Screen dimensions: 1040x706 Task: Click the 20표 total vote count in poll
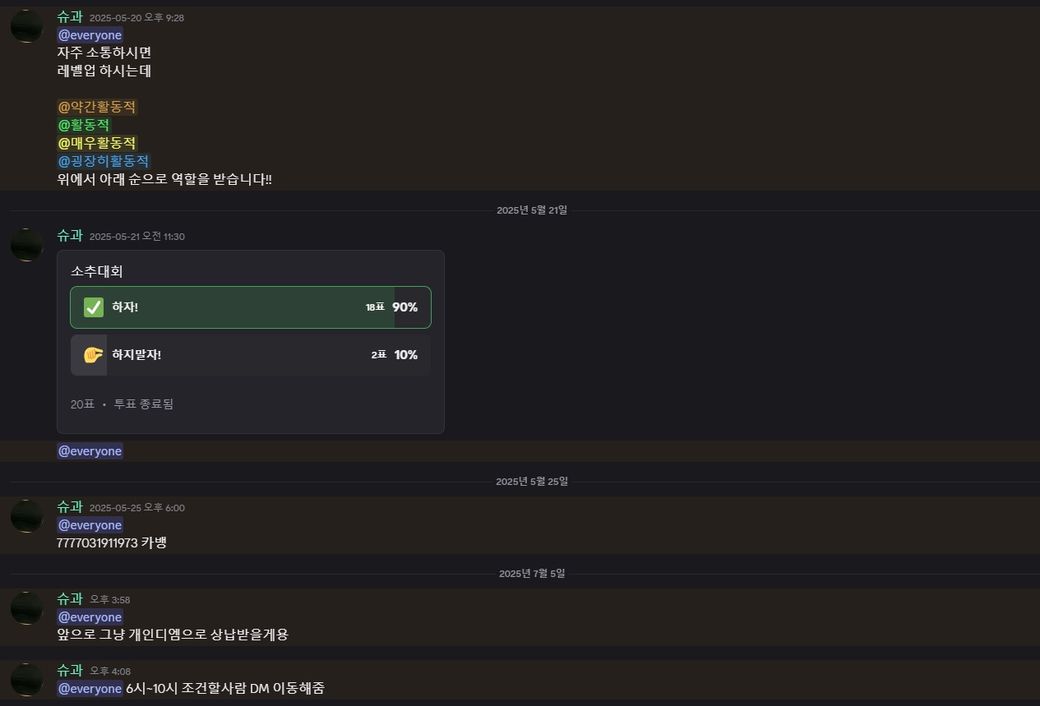[82, 404]
